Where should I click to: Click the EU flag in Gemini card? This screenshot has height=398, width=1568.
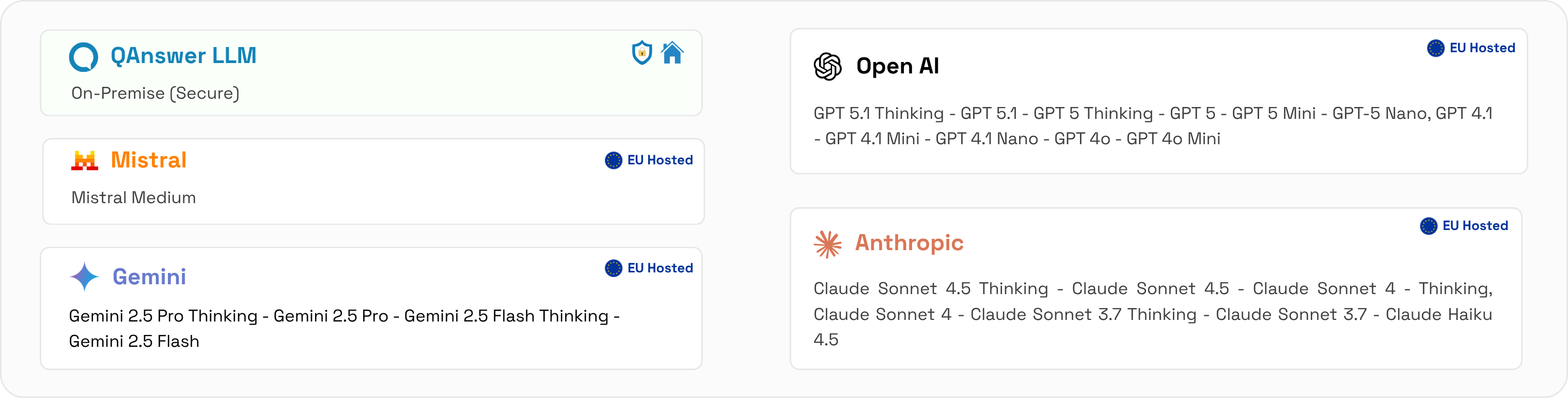[x=613, y=268]
